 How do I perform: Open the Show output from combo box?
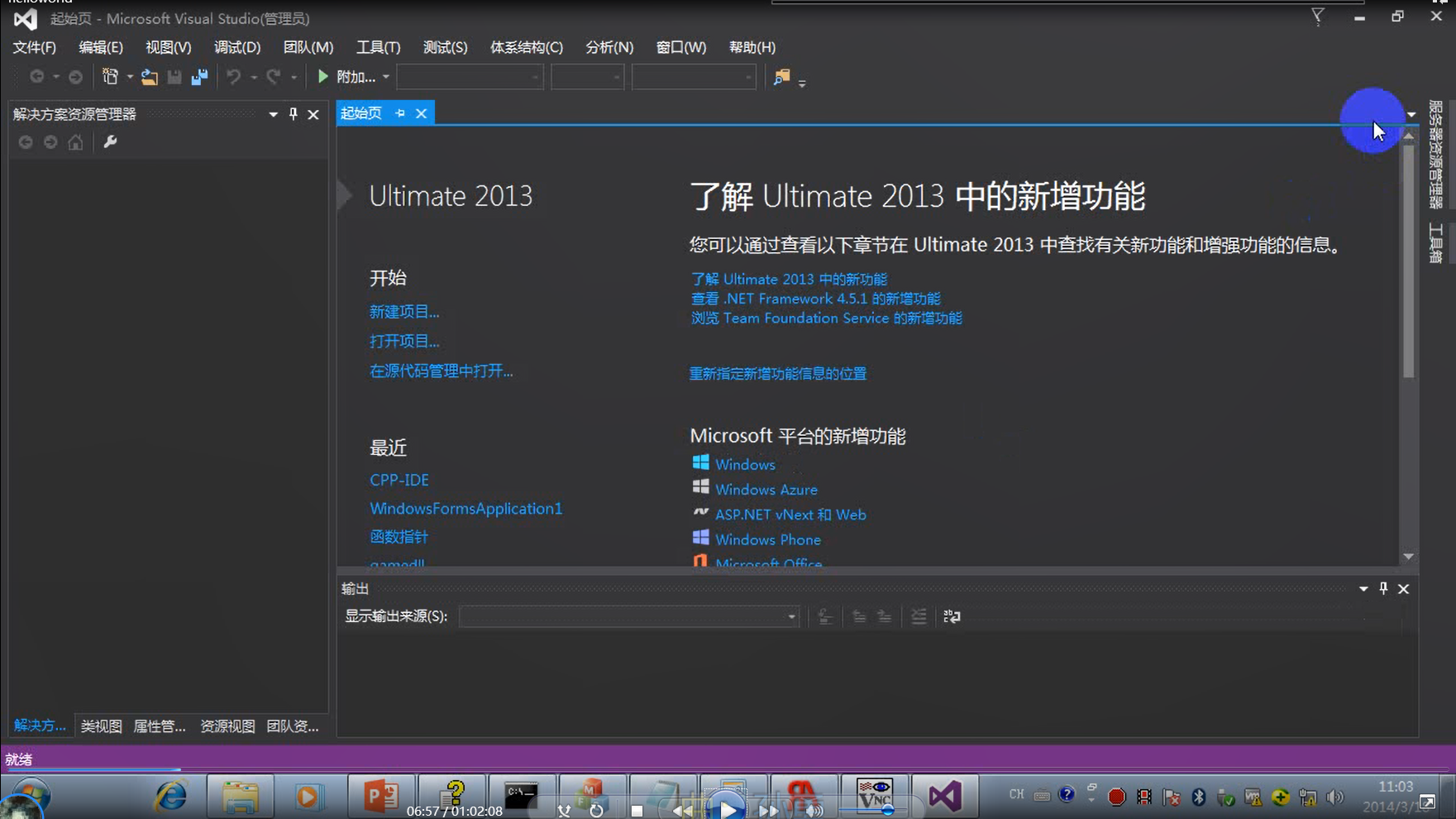tap(629, 616)
